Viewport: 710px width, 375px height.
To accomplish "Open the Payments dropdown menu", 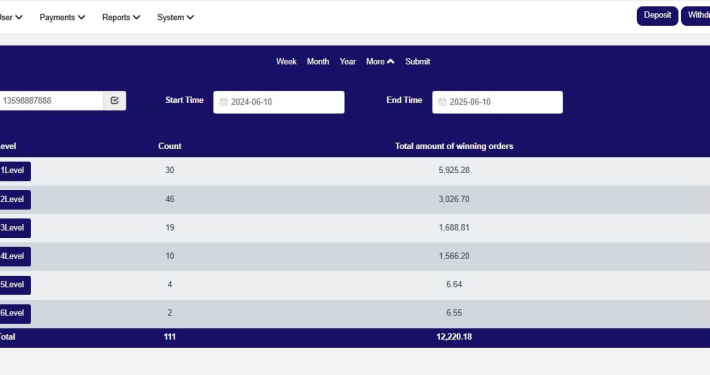I will [62, 17].
